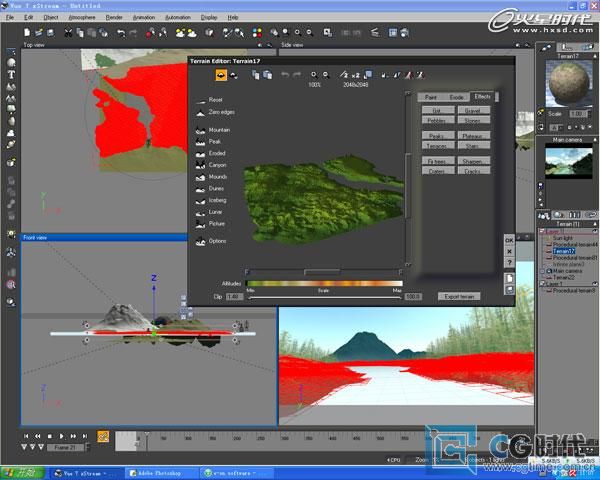This screenshot has width=600, height=480.
Task: Apply the Mountain terrain preset
Action: (x=213, y=130)
